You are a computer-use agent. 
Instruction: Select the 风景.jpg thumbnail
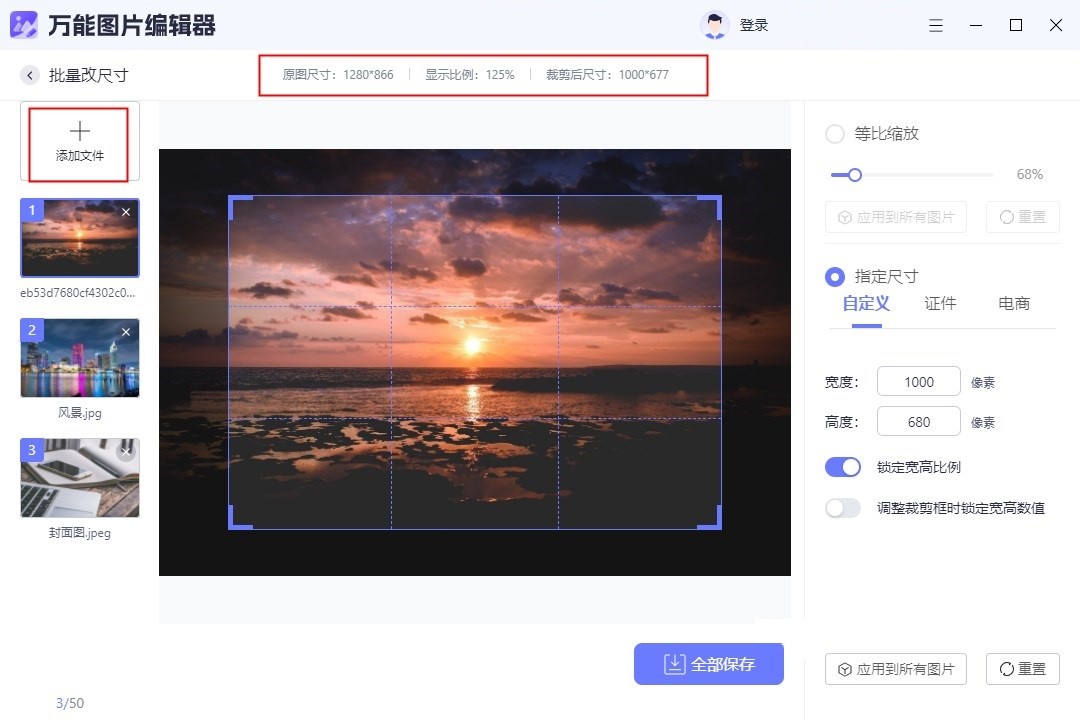point(79,358)
